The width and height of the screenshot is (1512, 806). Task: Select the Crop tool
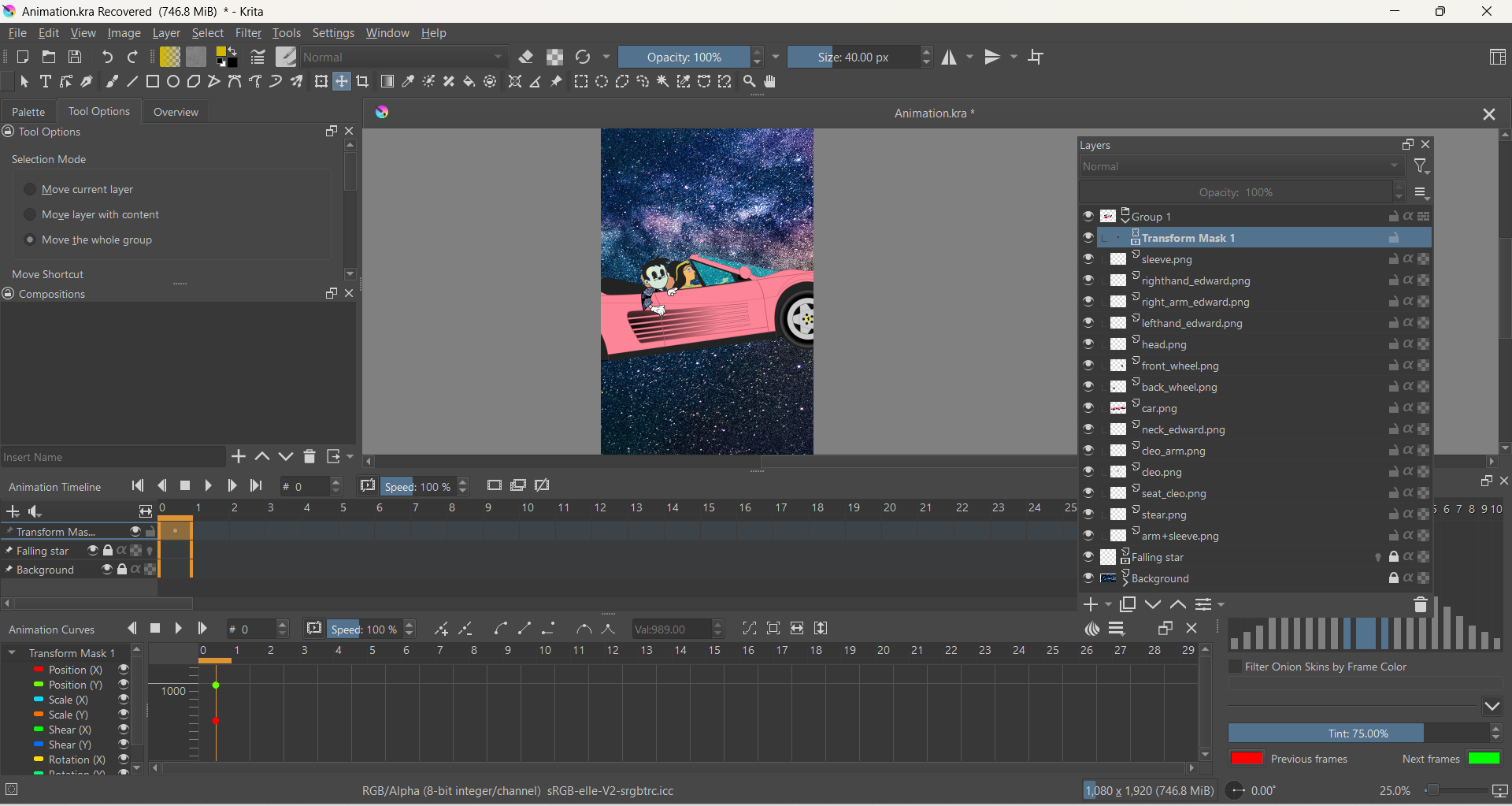coord(363,81)
